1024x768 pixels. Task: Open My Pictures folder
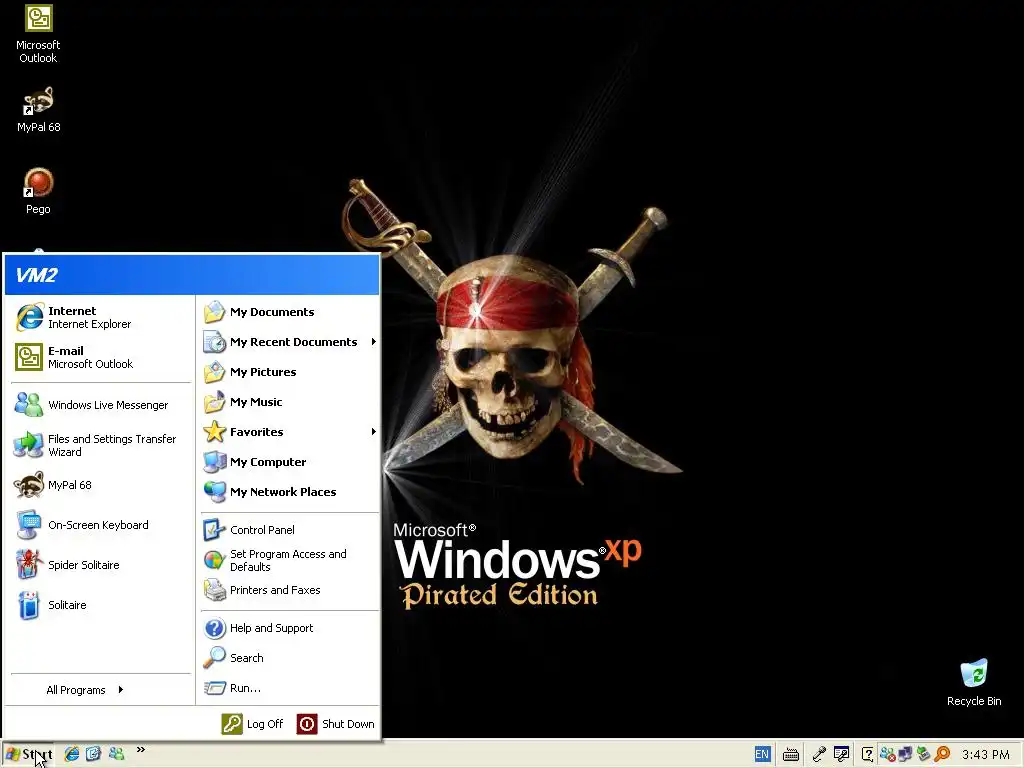(x=289, y=372)
